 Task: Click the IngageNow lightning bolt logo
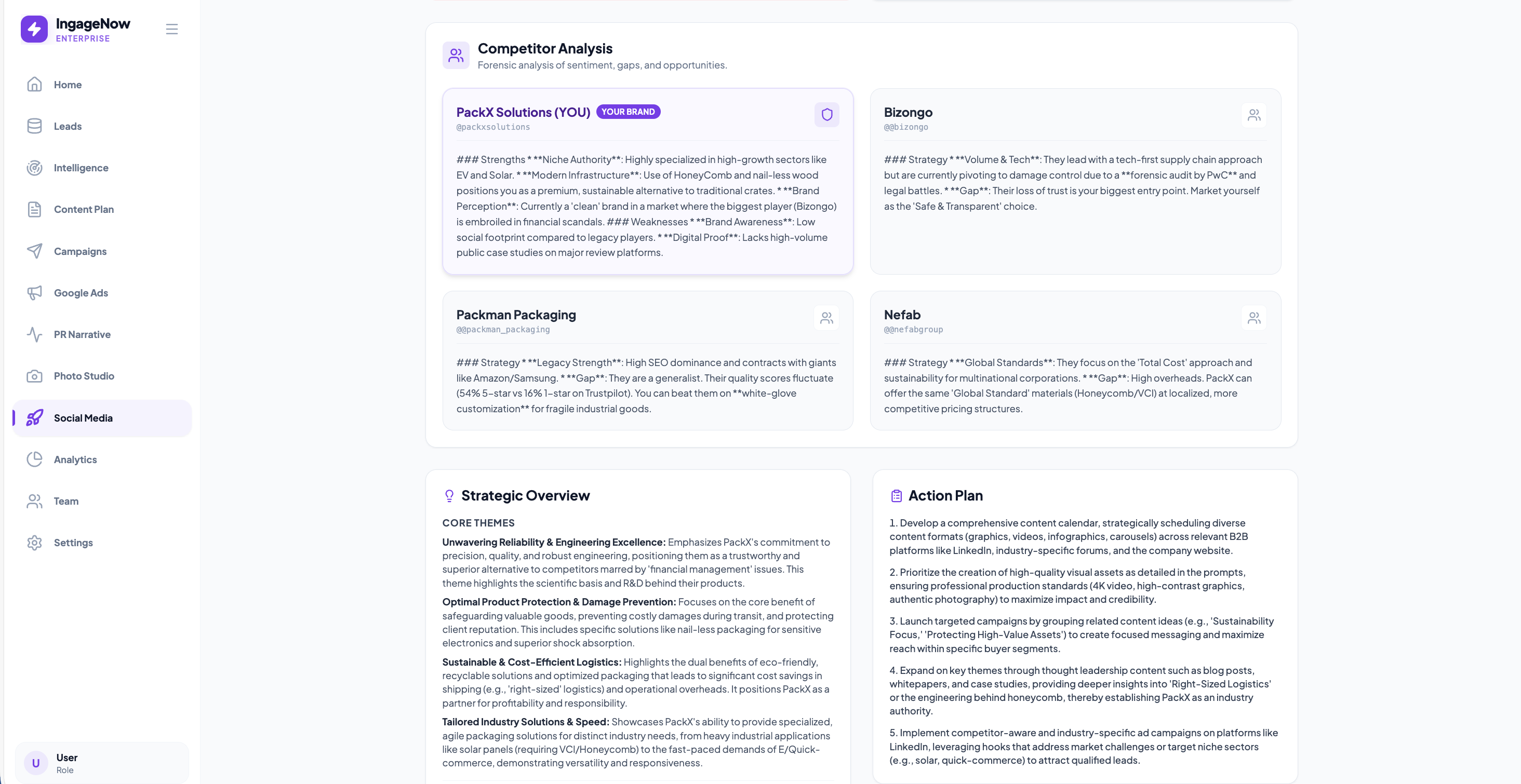pos(34,29)
